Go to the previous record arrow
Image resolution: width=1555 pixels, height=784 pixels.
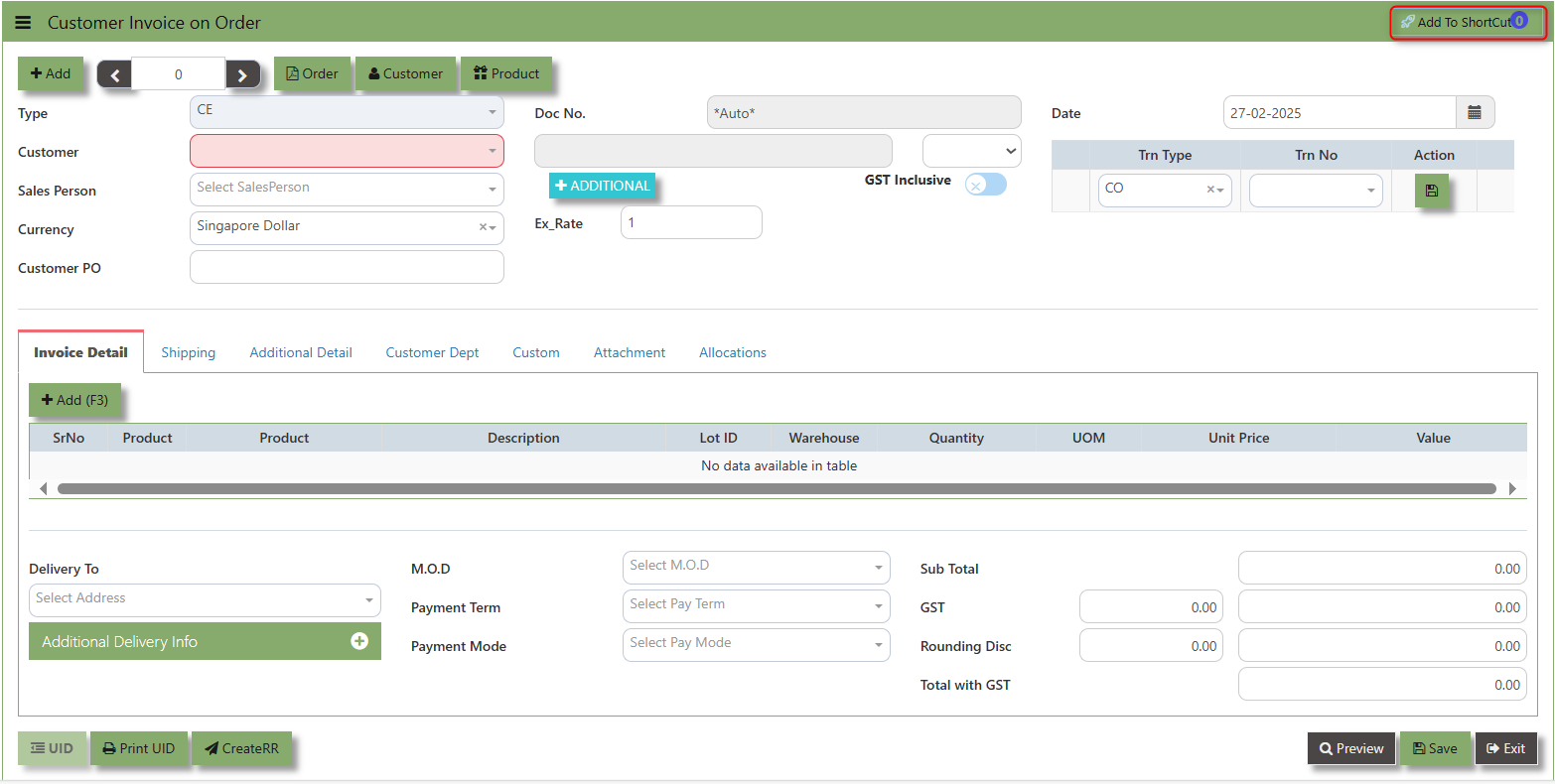pos(114,74)
